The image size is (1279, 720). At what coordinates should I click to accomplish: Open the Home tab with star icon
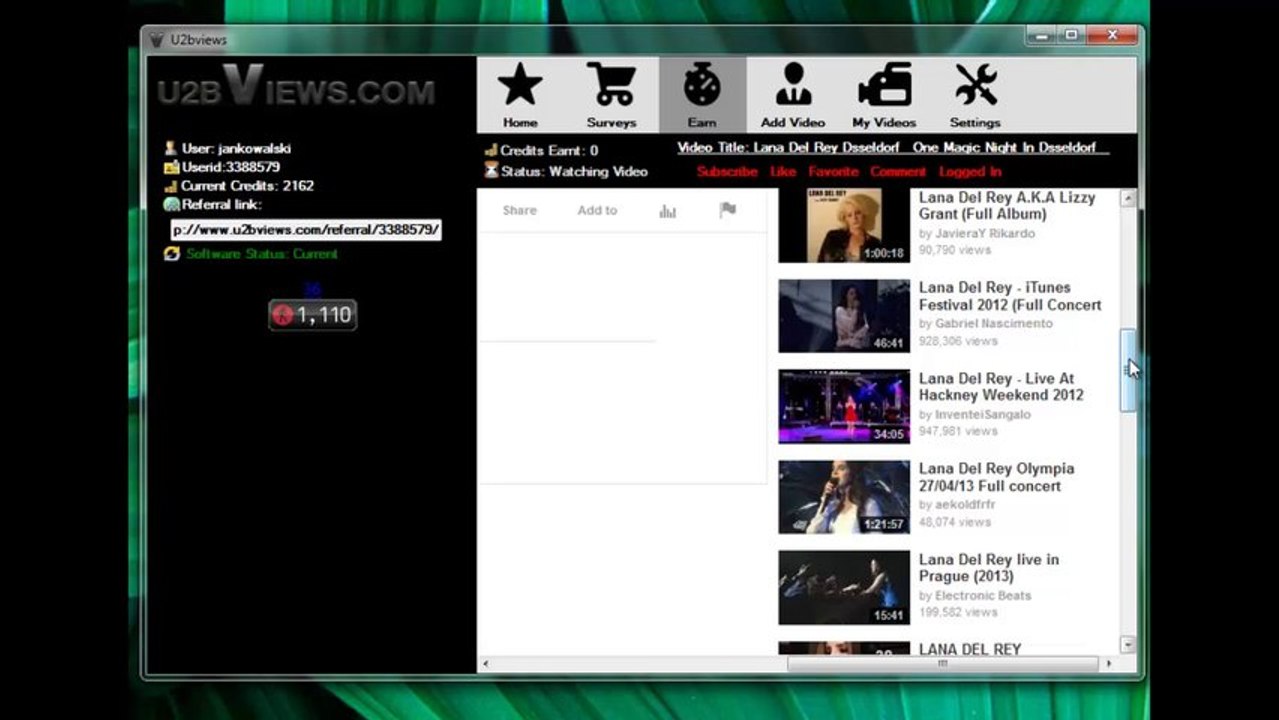pos(520,95)
